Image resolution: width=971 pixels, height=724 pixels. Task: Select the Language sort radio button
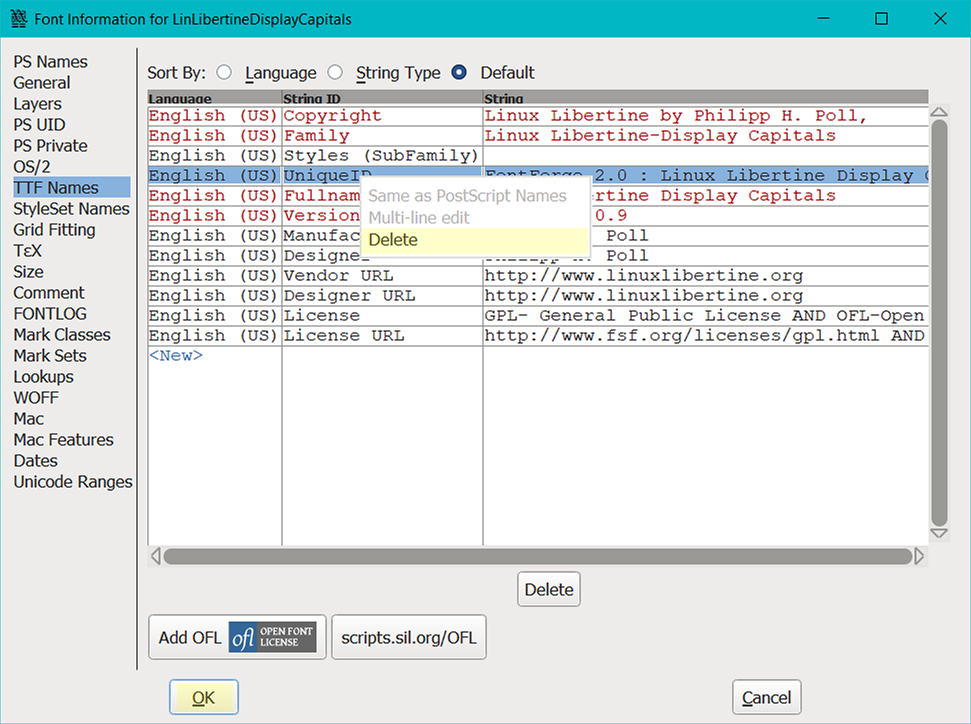pyautogui.click(x=224, y=72)
